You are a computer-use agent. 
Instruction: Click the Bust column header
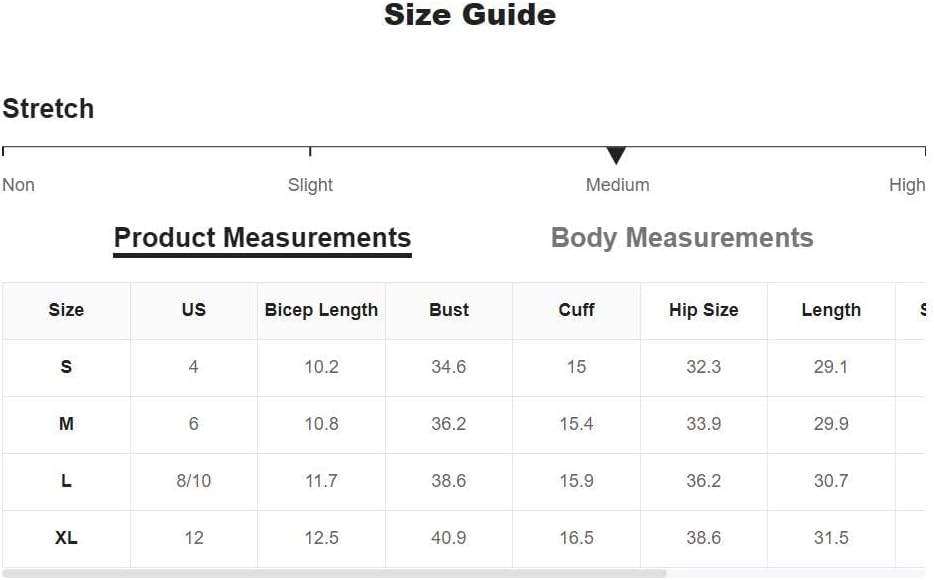pyautogui.click(x=449, y=310)
